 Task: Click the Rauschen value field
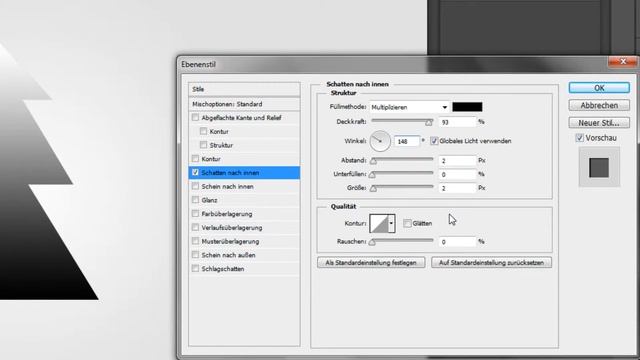(457, 242)
